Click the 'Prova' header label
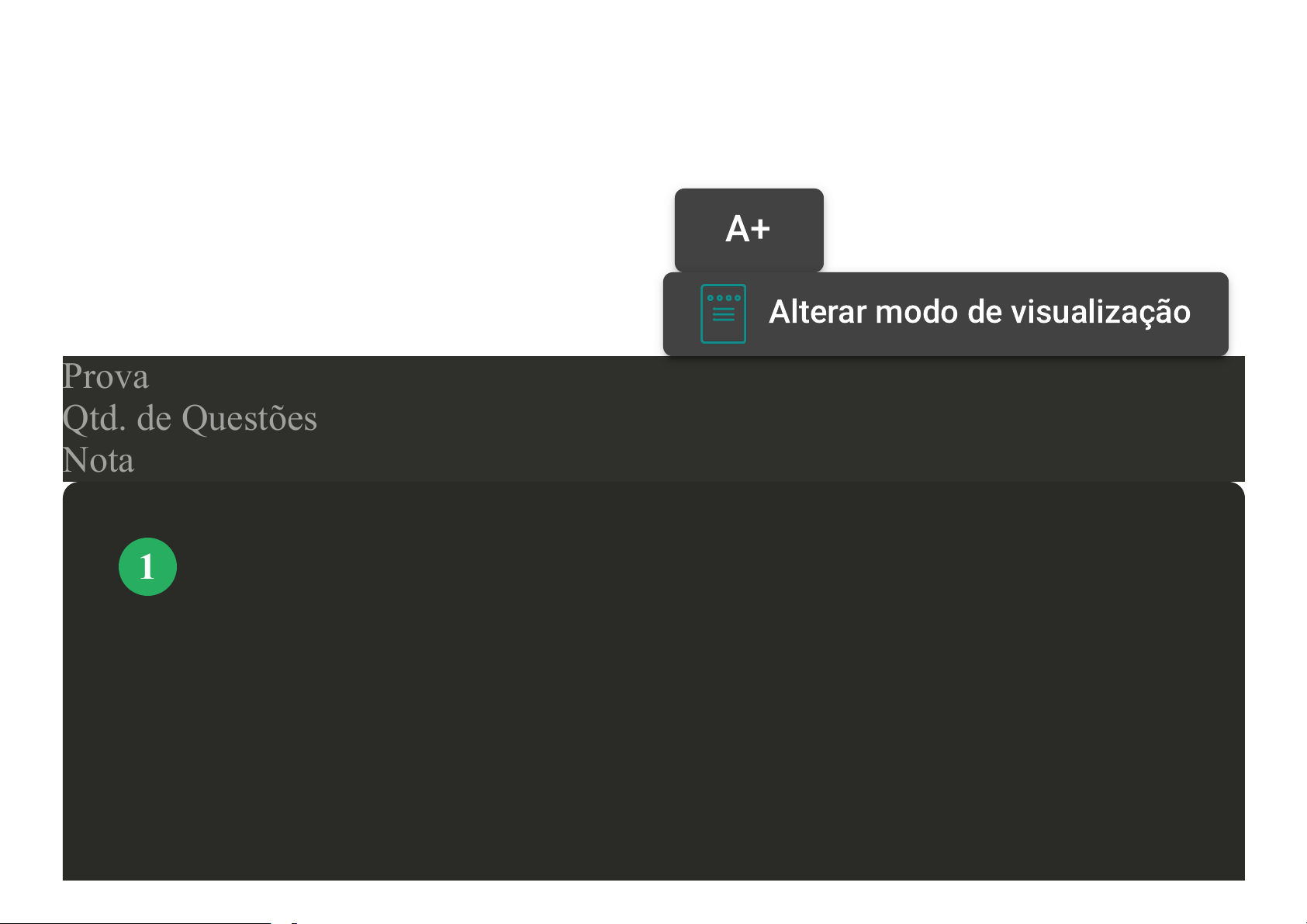Screen dimensions: 1307x924 pyautogui.click(x=105, y=376)
